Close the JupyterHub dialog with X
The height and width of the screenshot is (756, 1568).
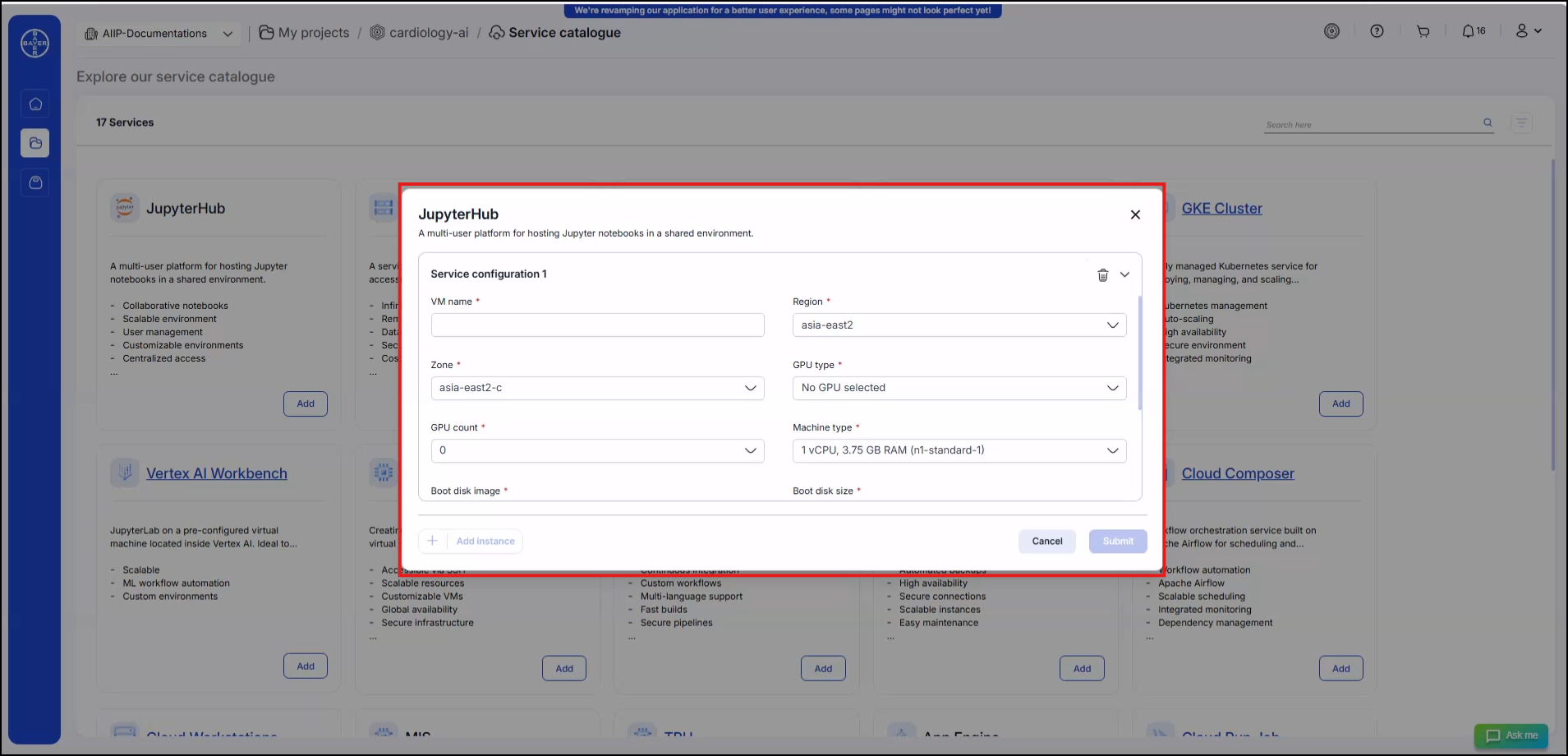(1135, 214)
